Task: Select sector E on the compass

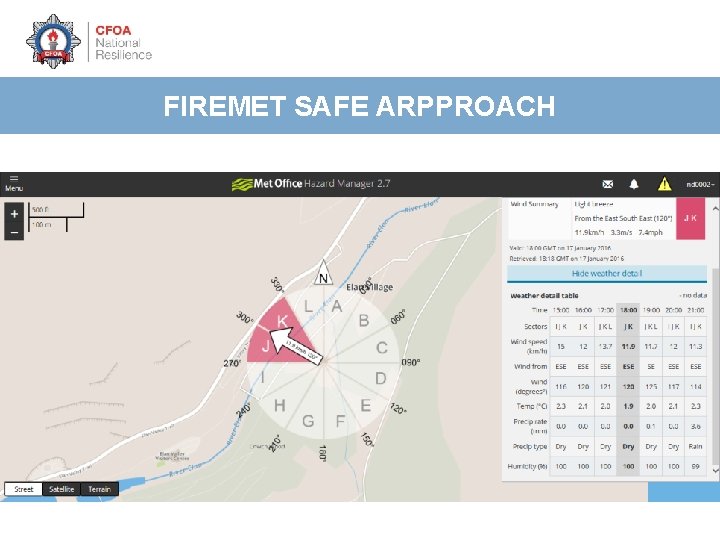Action: coord(366,405)
